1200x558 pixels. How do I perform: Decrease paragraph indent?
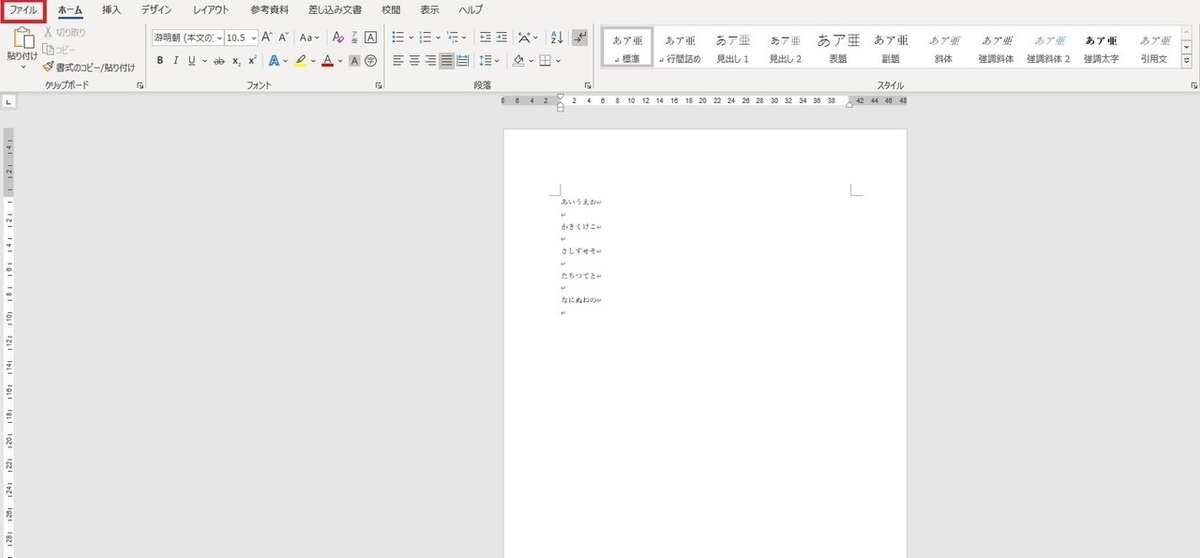pyautogui.click(x=485, y=37)
